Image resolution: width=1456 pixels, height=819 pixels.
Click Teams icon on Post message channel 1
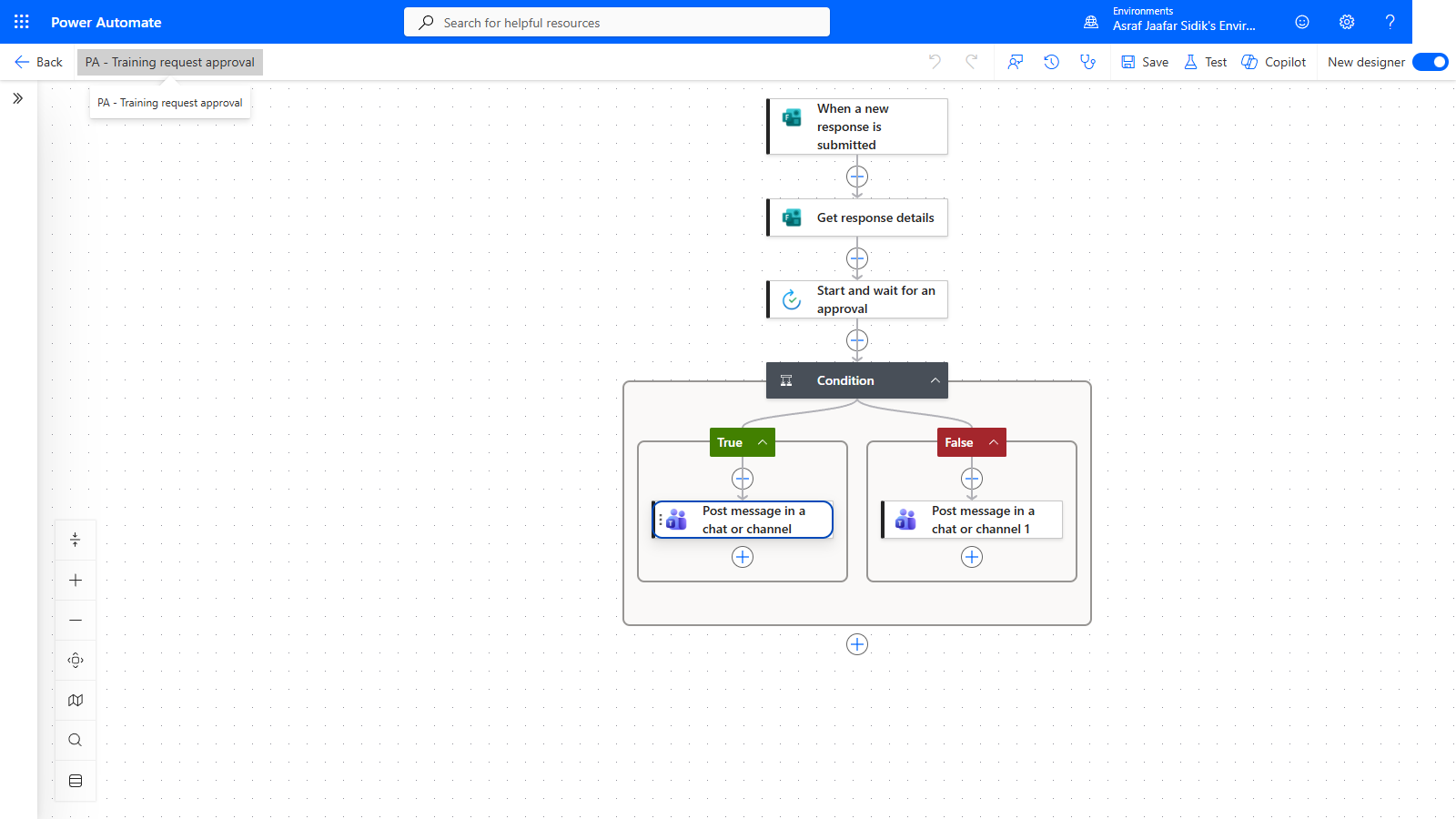[905, 520]
